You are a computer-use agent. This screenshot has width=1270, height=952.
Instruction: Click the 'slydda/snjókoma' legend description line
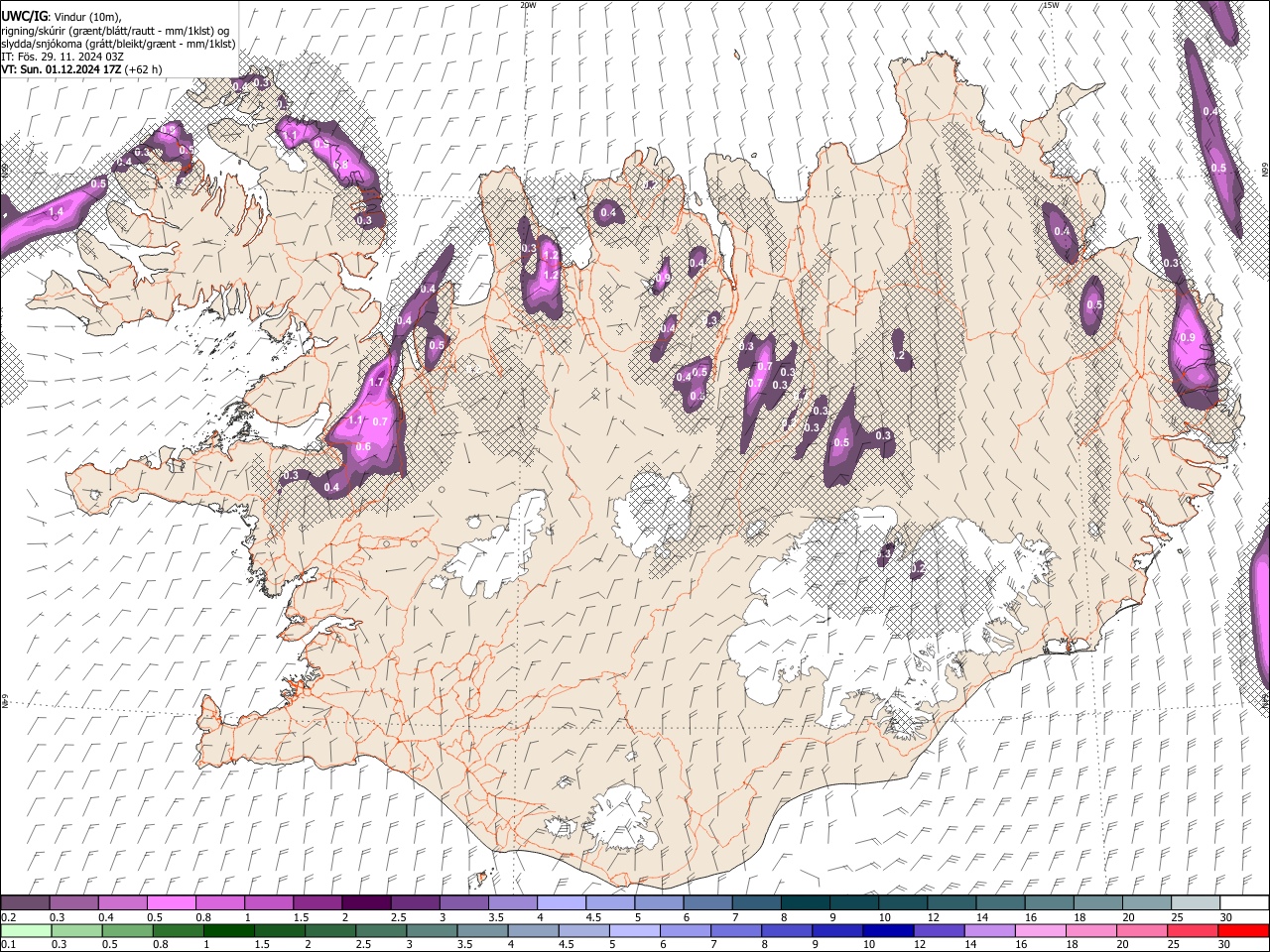point(118,44)
